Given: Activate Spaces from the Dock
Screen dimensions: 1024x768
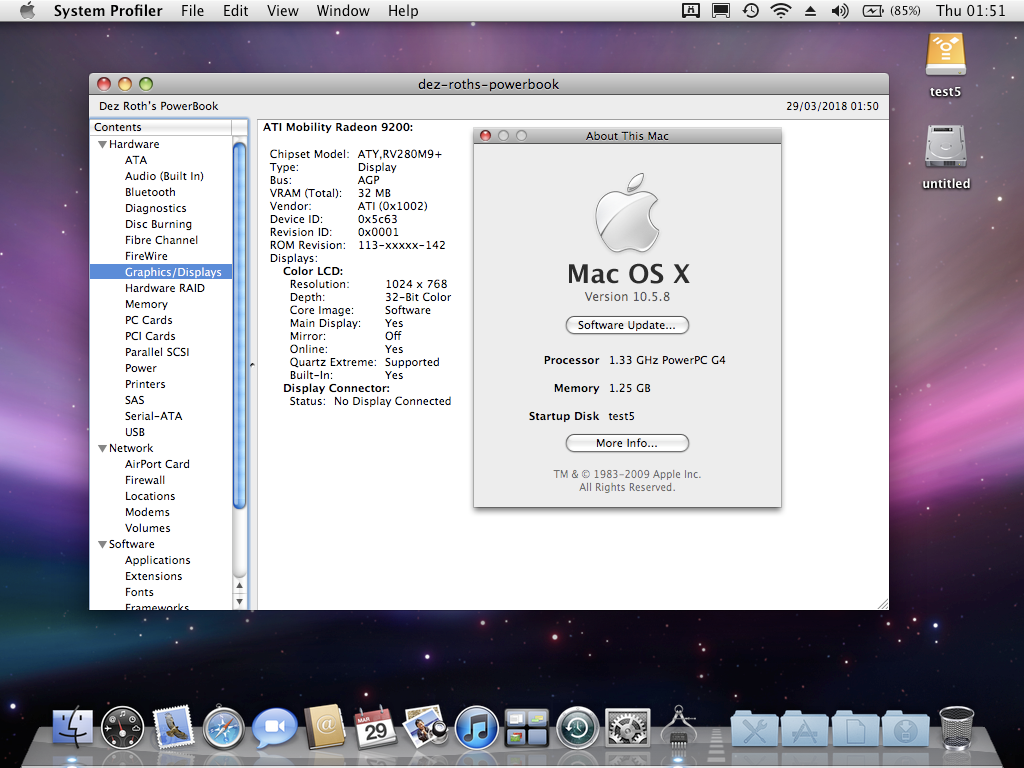Looking at the screenshot, I should point(526,727).
